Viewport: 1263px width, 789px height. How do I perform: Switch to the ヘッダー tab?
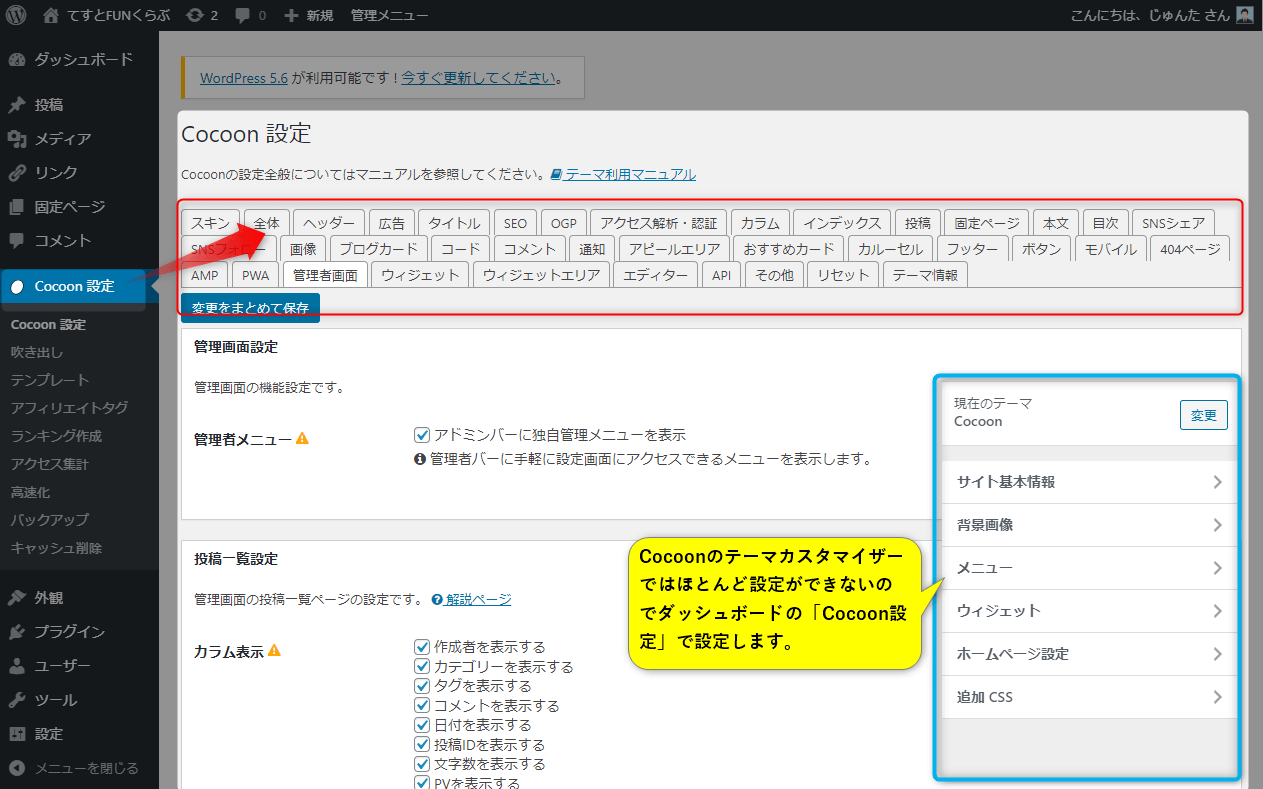[329, 223]
